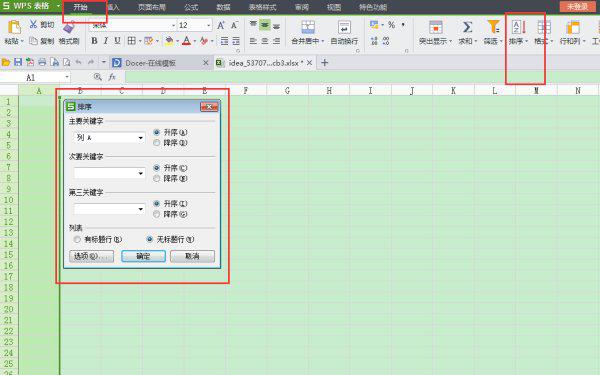Screen dimensions: 600x375
Task: Click the Cut (剪切) scissors icon
Action: pos(33,25)
